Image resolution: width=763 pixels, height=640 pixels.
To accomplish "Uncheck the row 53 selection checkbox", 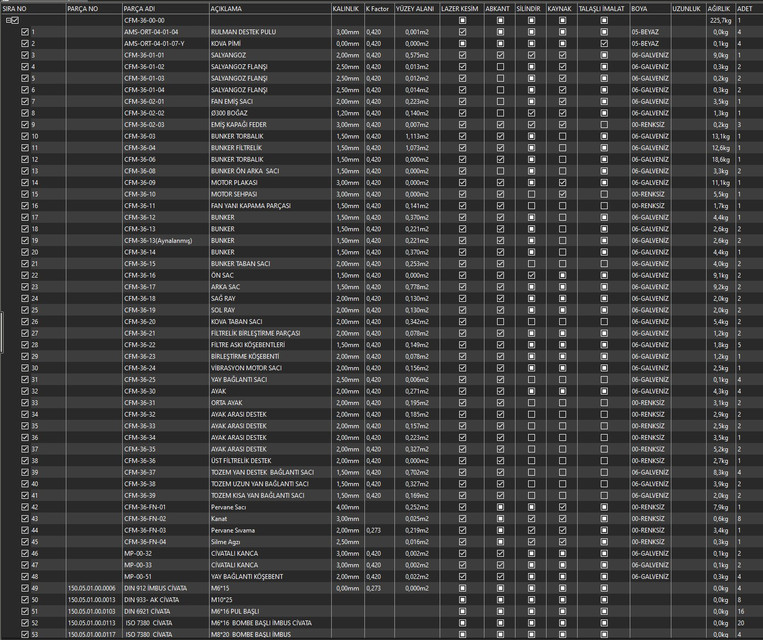I will (25, 634).
